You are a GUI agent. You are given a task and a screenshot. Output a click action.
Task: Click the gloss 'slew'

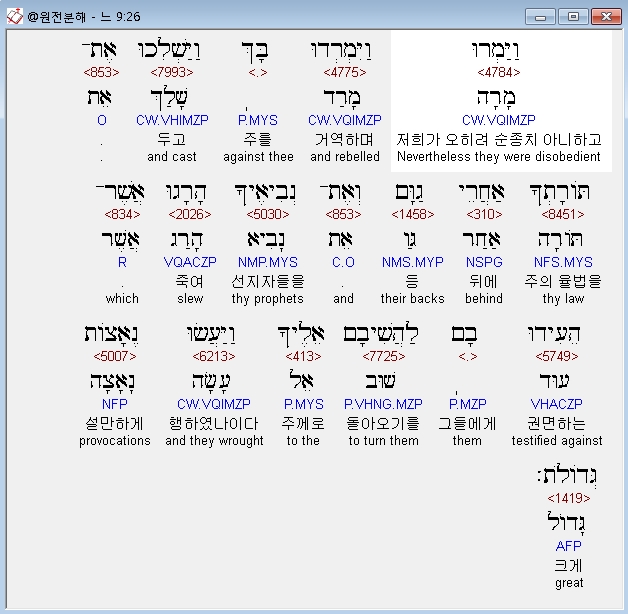coord(190,298)
